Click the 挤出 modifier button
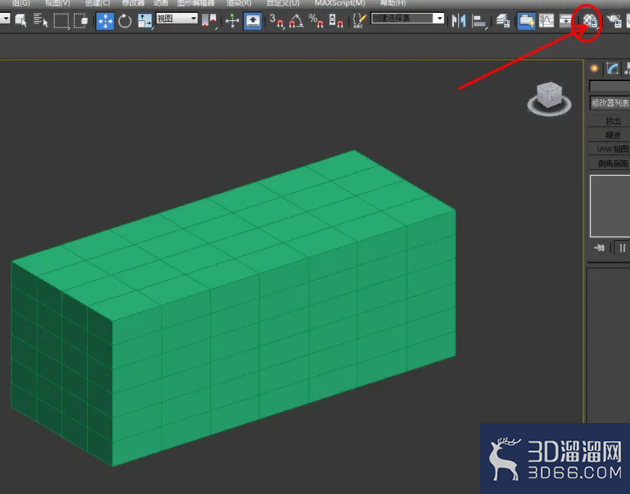Image resolution: width=630 pixels, height=494 pixels. (609, 120)
